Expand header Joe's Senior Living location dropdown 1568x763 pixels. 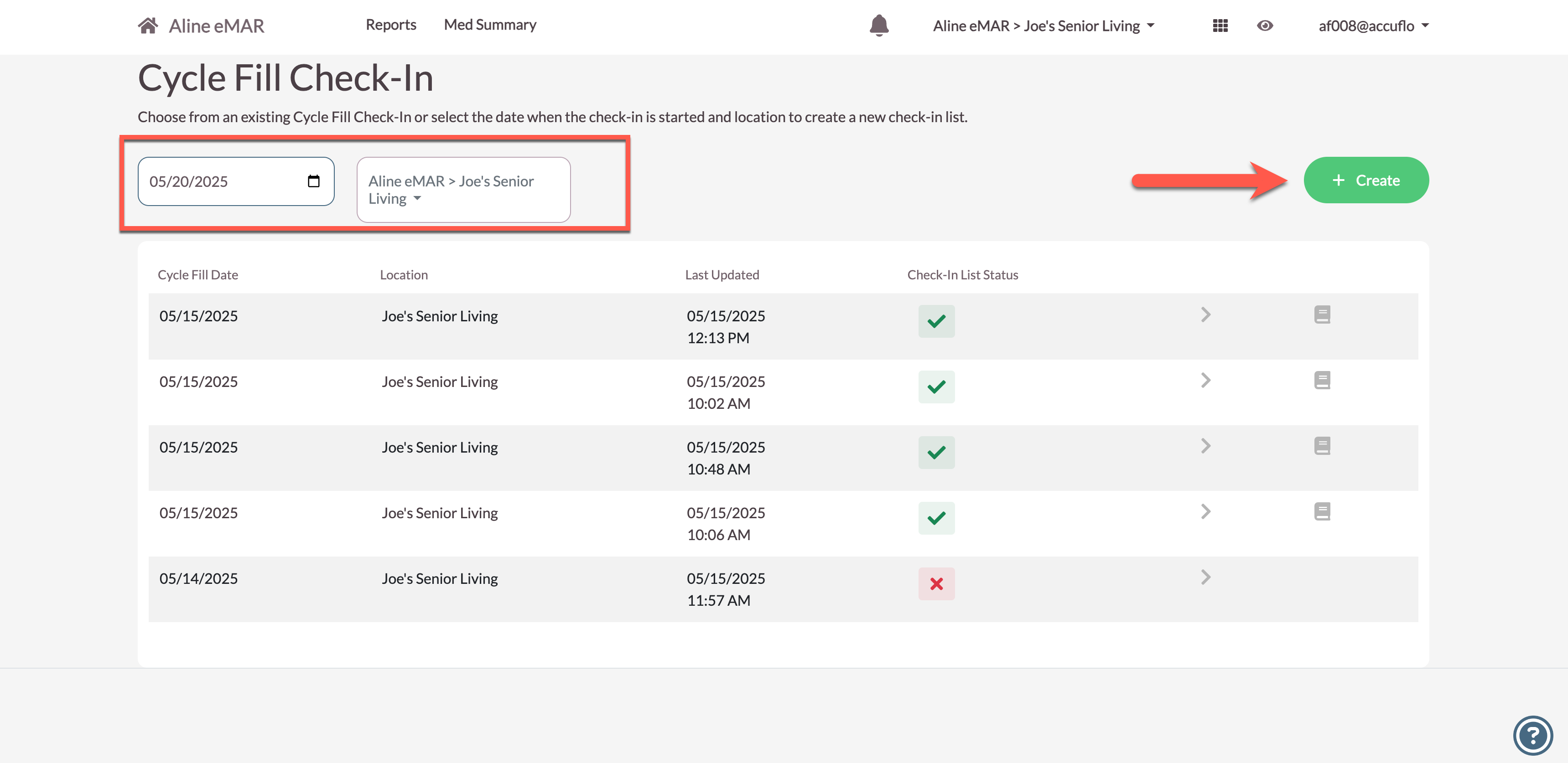tap(1044, 26)
